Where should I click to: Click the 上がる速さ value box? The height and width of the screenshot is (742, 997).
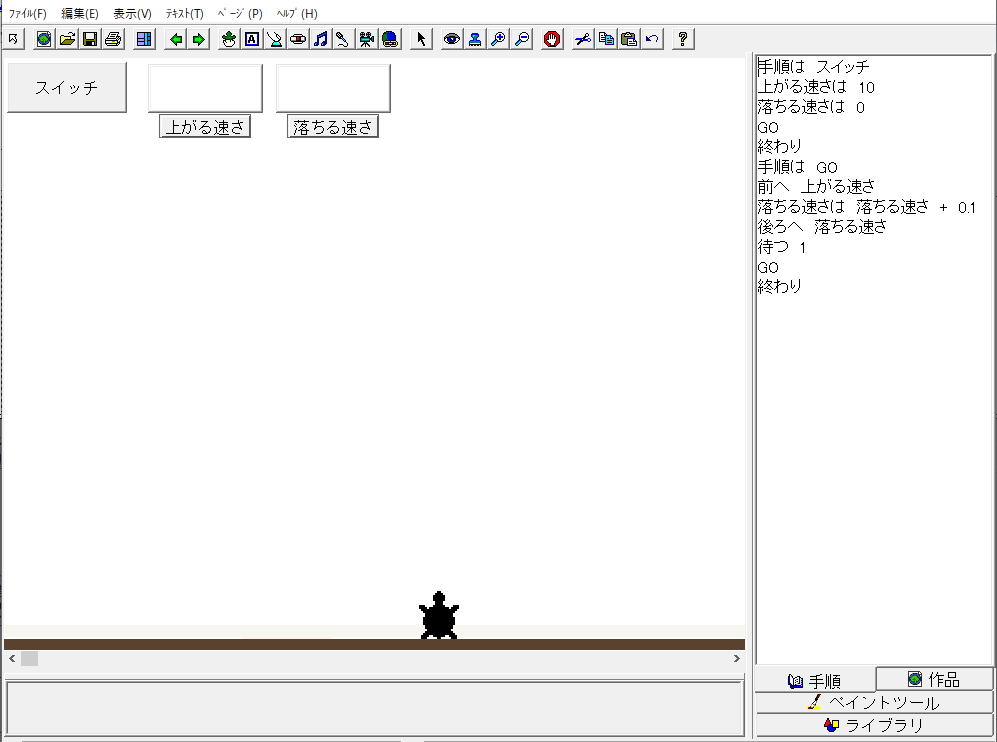click(205, 88)
